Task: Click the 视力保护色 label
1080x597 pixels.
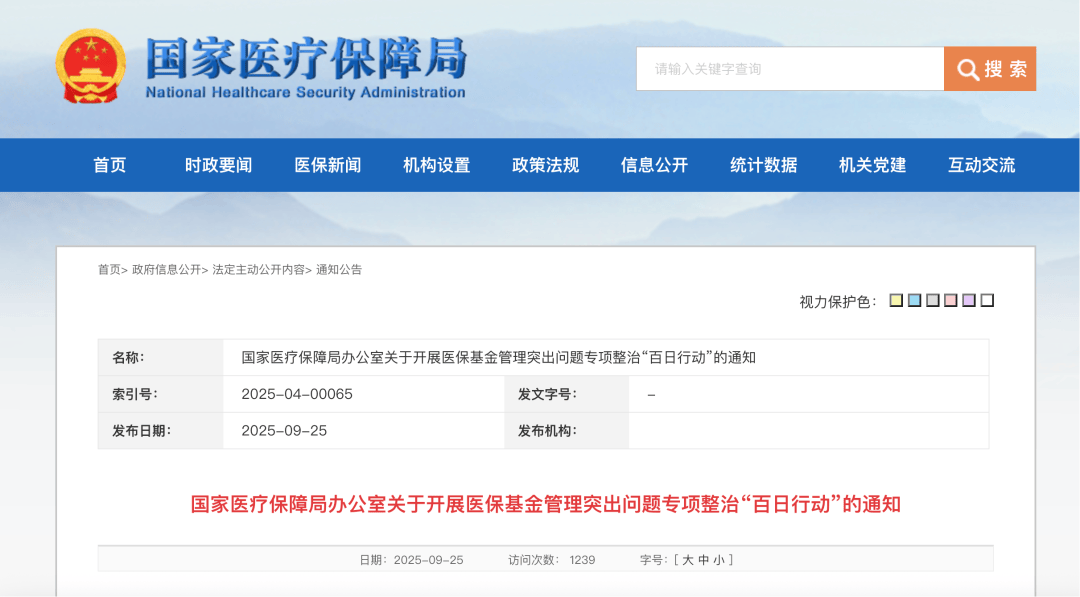Action: [838, 302]
